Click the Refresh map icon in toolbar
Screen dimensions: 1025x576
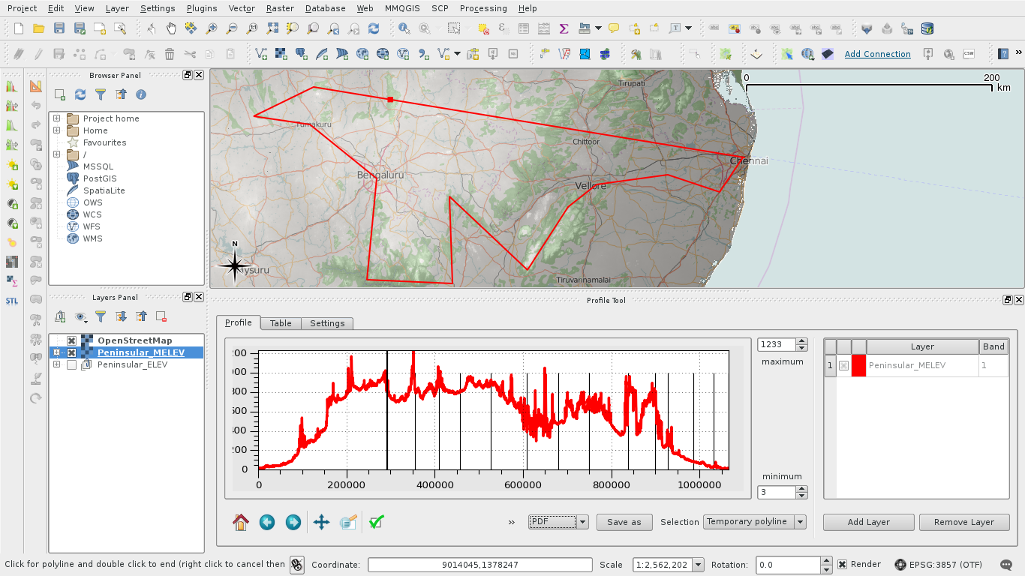(373, 29)
